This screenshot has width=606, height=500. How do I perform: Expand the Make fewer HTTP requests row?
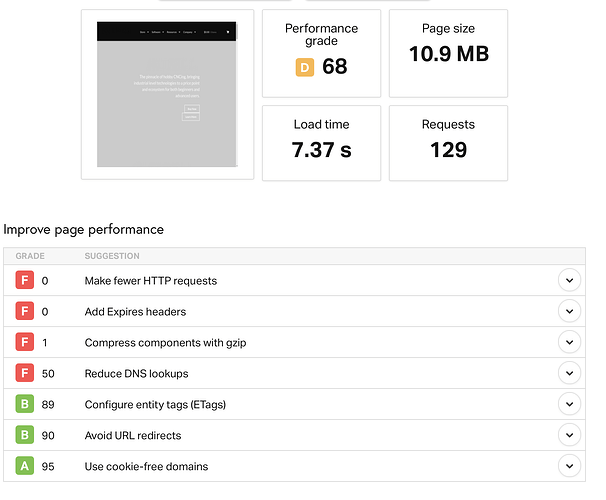click(569, 280)
